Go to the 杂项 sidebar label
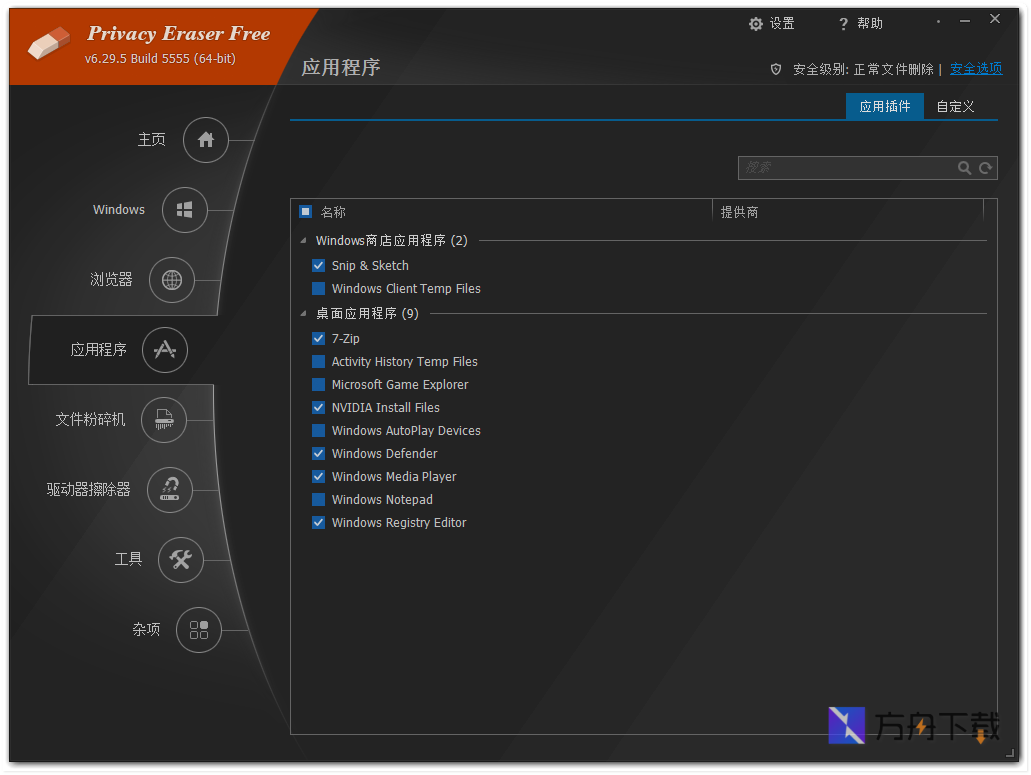The image size is (1031, 775). pos(146,629)
